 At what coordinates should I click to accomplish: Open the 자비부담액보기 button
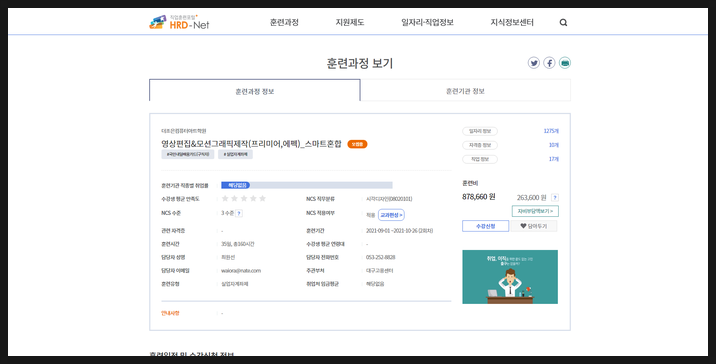535,211
